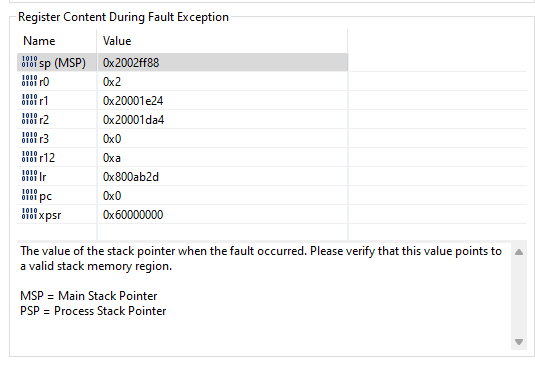Viewport: 535px width, 366px height.
Task: Click the description scrollbar down arrow
Action: point(519,341)
